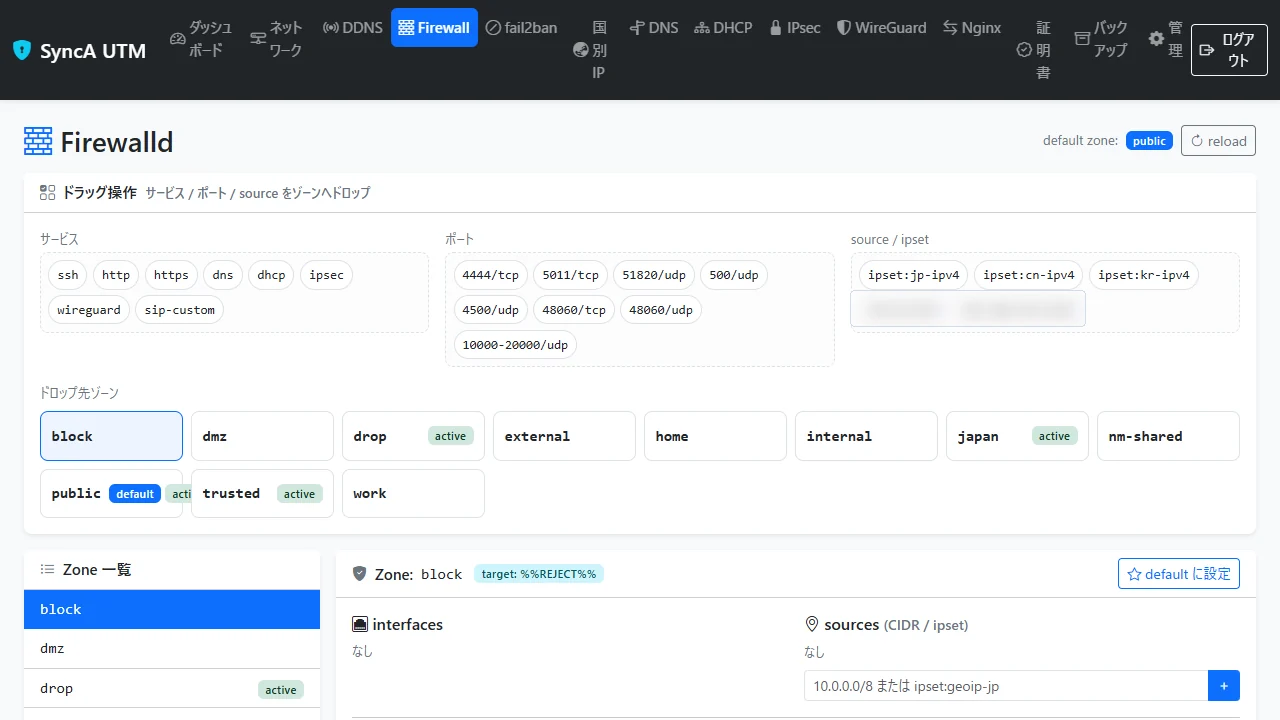Select the 4500/udp port chip
Image resolution: width=1280 pixels, height=720 pixels.
click(x=490, y=310)
